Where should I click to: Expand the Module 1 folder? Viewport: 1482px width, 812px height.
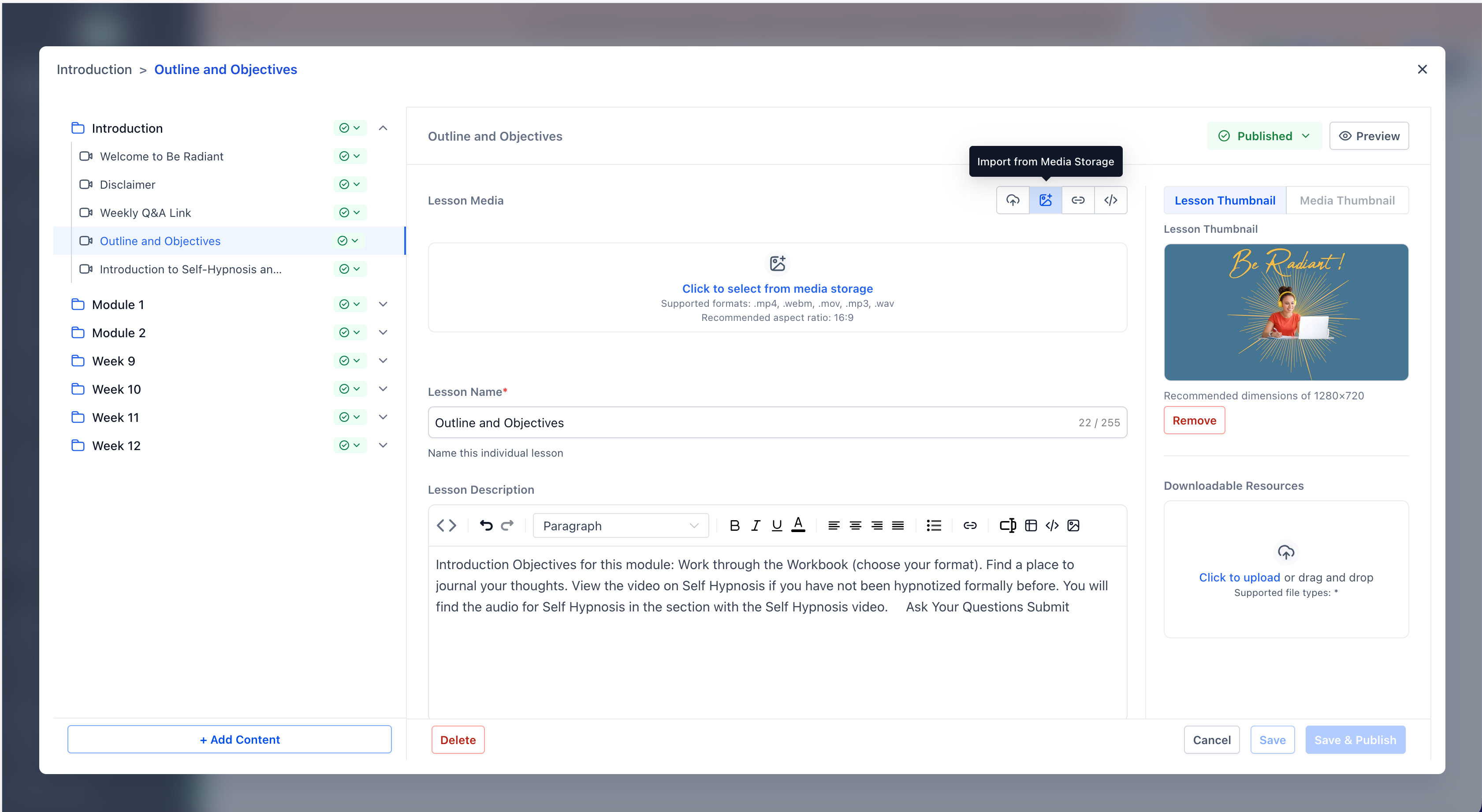383,304
